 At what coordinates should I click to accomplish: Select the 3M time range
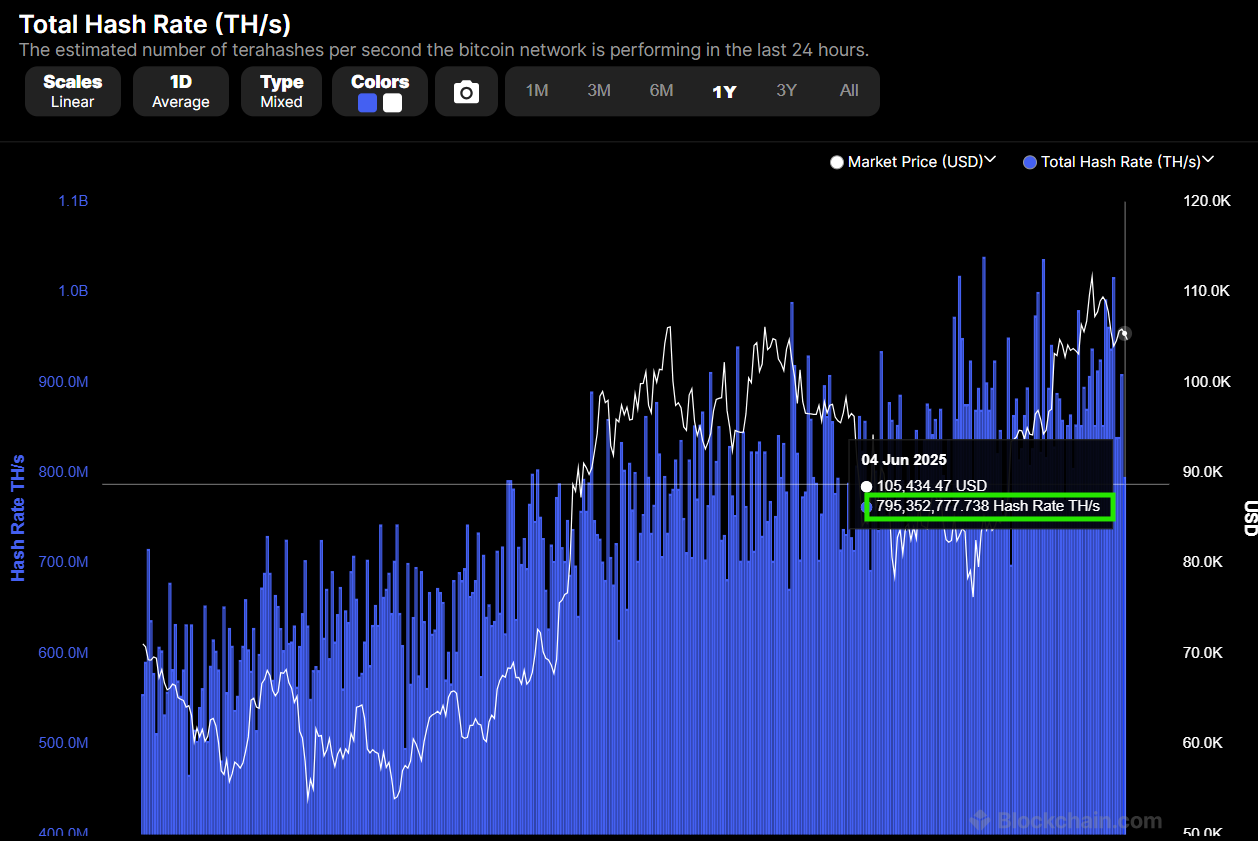click(599, 91)
